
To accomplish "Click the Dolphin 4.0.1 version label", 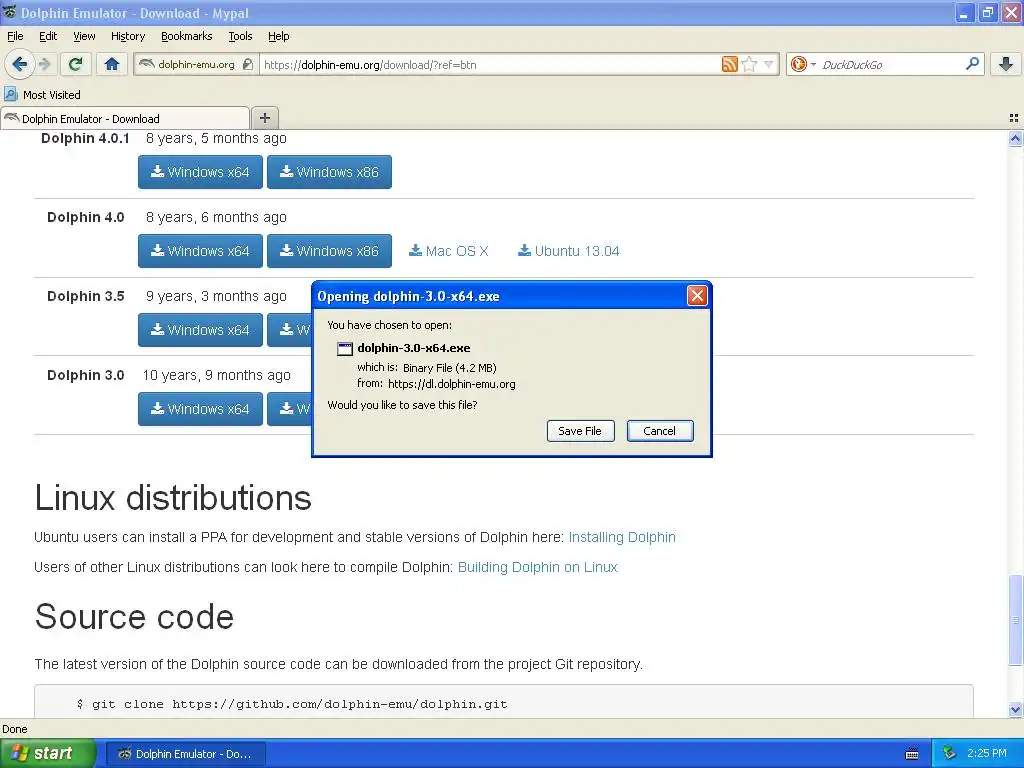I will (x=85, y=138).
